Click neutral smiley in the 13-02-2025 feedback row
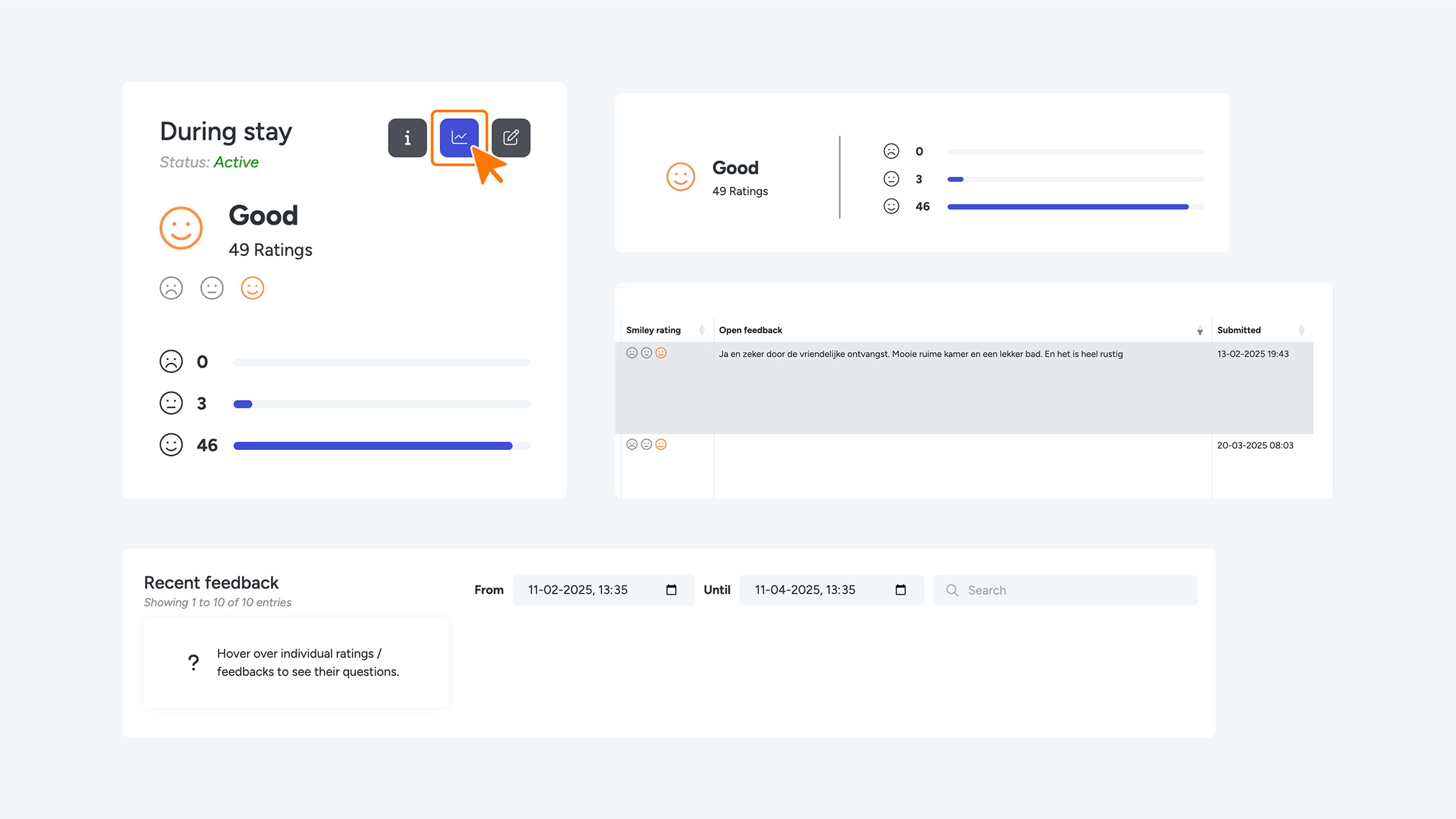 [x=647, y=353]
